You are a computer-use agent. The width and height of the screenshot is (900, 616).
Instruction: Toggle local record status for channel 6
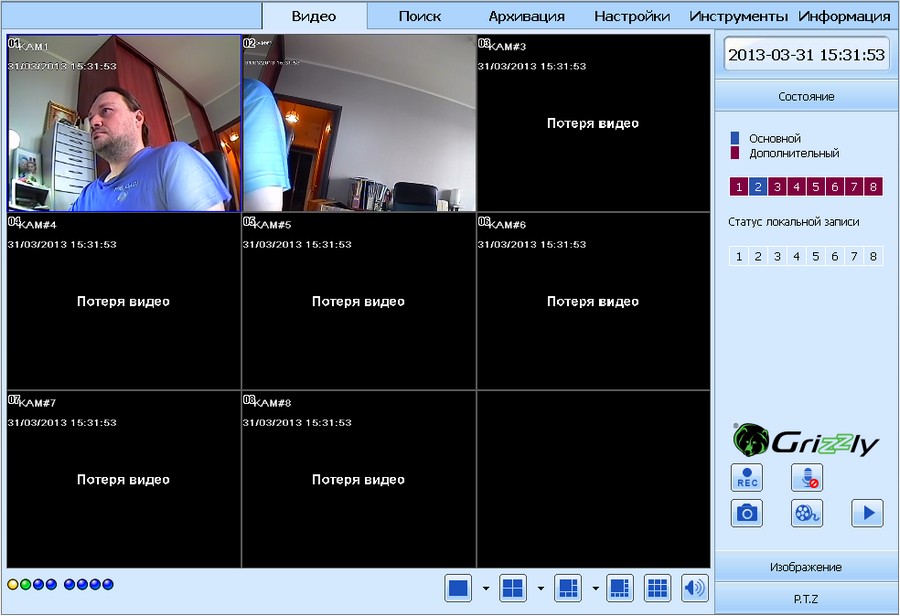click(835, 256)
